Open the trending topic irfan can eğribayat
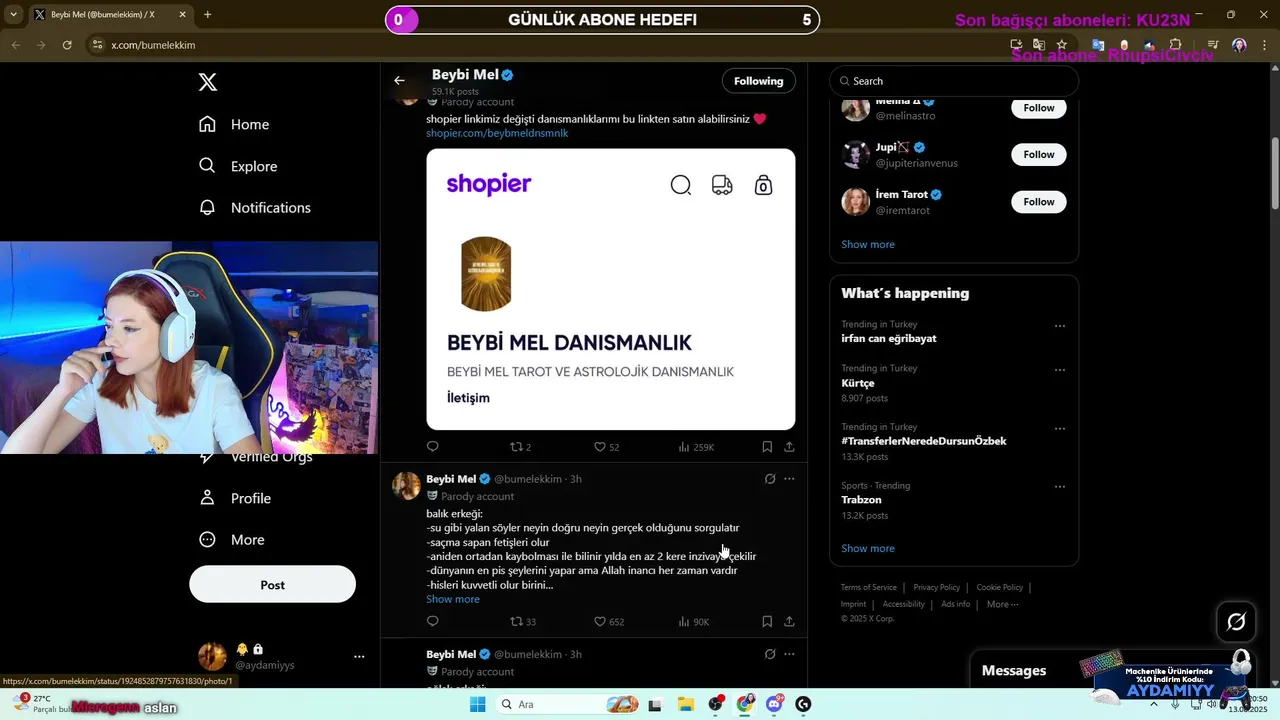This screenshot has height=720, width=1280. [889, 339]
